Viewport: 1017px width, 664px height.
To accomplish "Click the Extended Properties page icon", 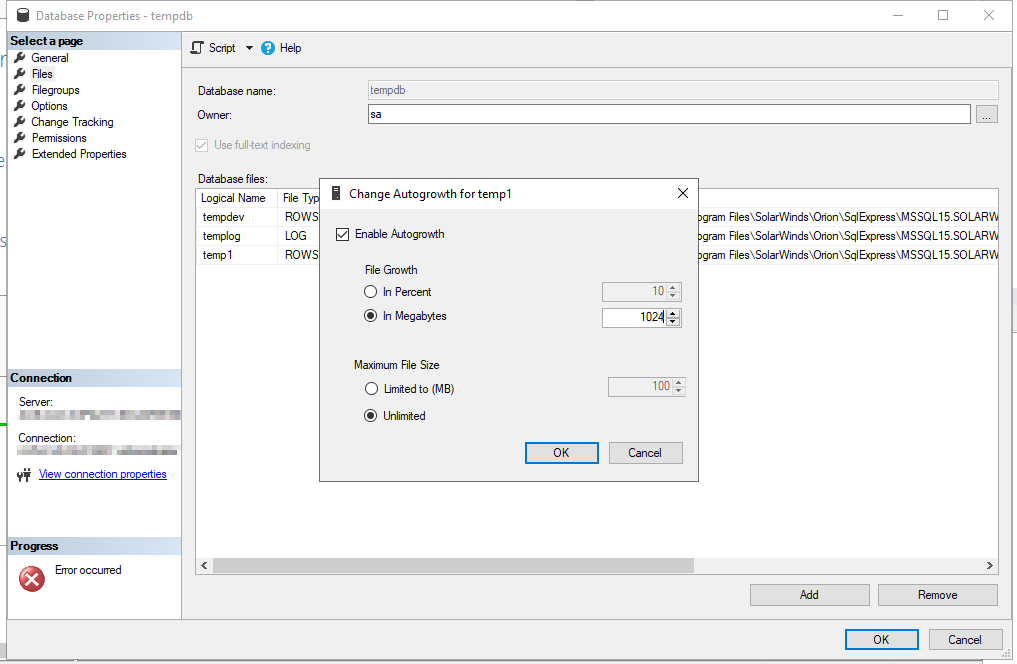I will (x=21, y=153).
